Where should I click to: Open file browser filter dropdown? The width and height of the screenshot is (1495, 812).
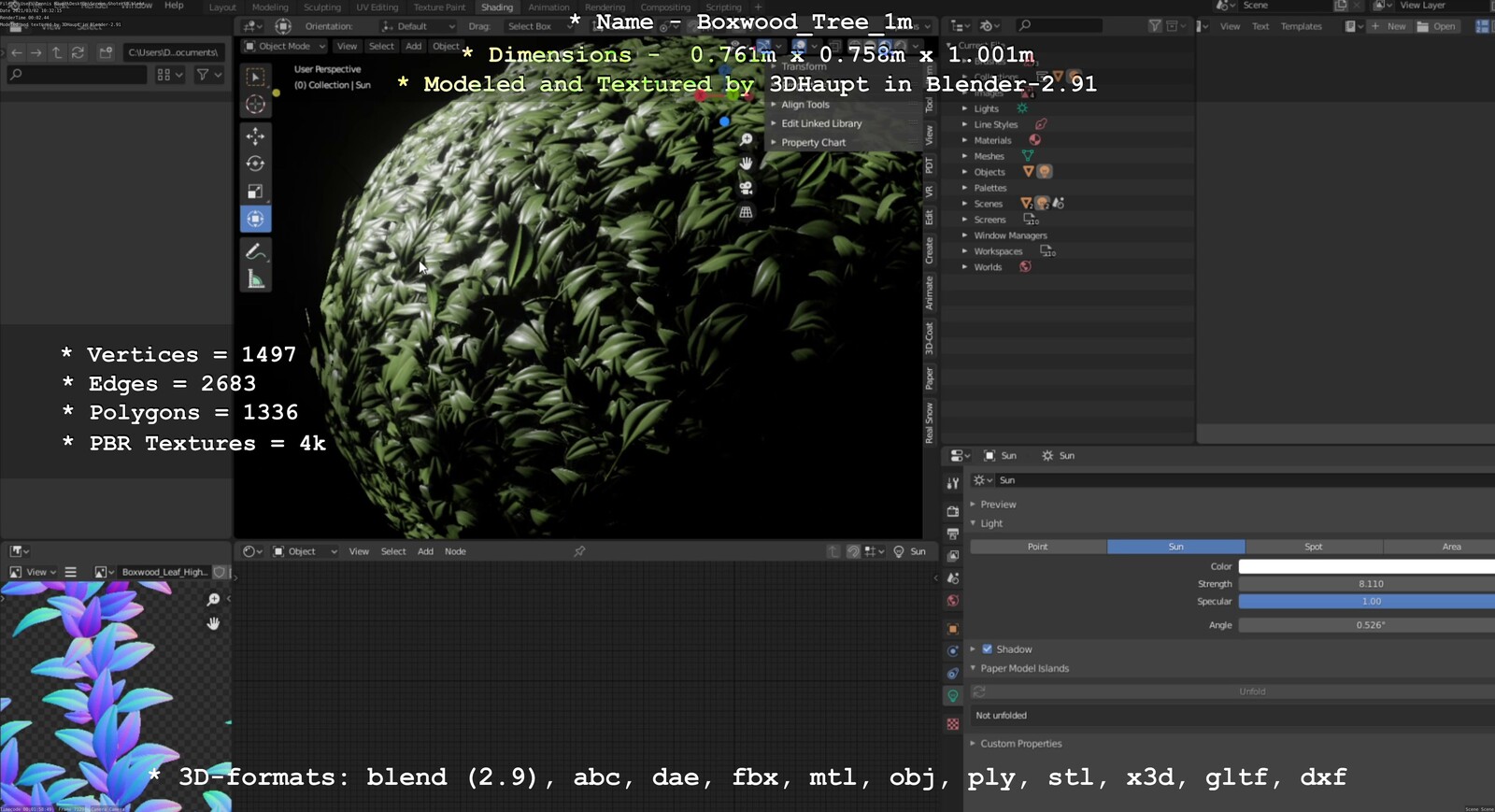point(209,75)
